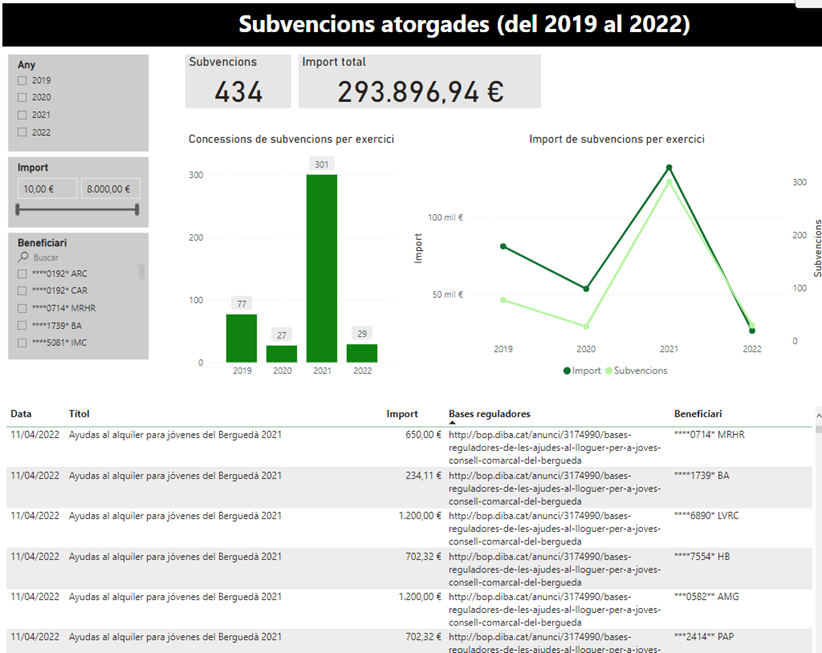Enable the 2022 year filter checkbox
The height and width of the screenshot is (653, 822).
coord(22,132)
